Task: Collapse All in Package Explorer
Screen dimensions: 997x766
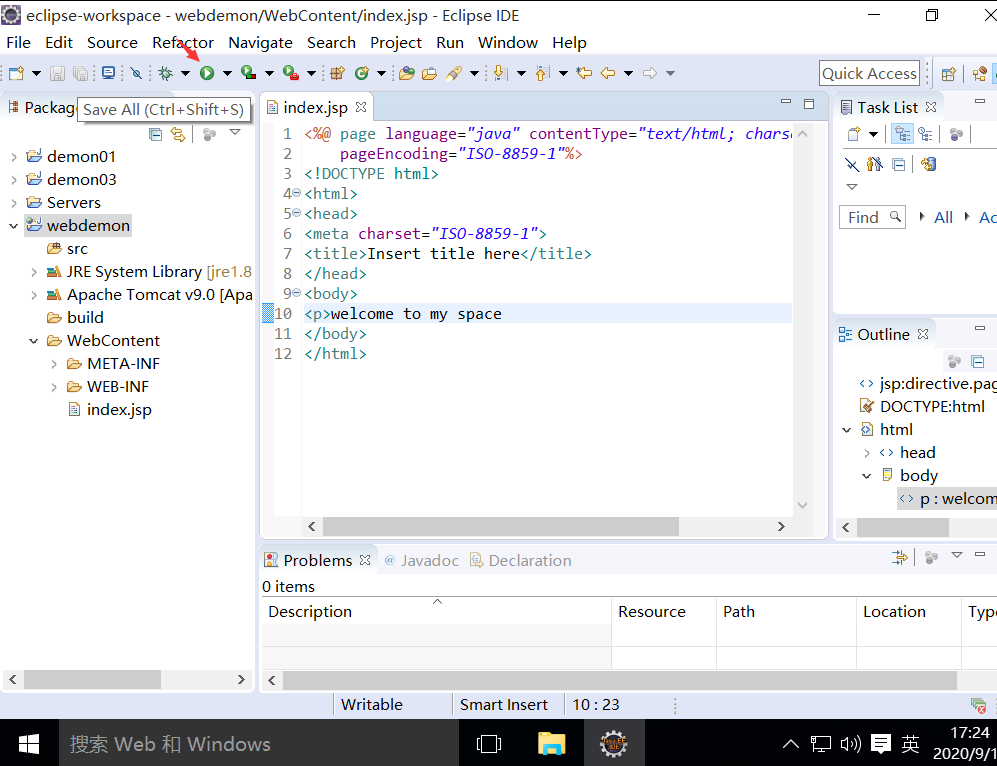Action: pyautogui.click(x=155, y=134)
